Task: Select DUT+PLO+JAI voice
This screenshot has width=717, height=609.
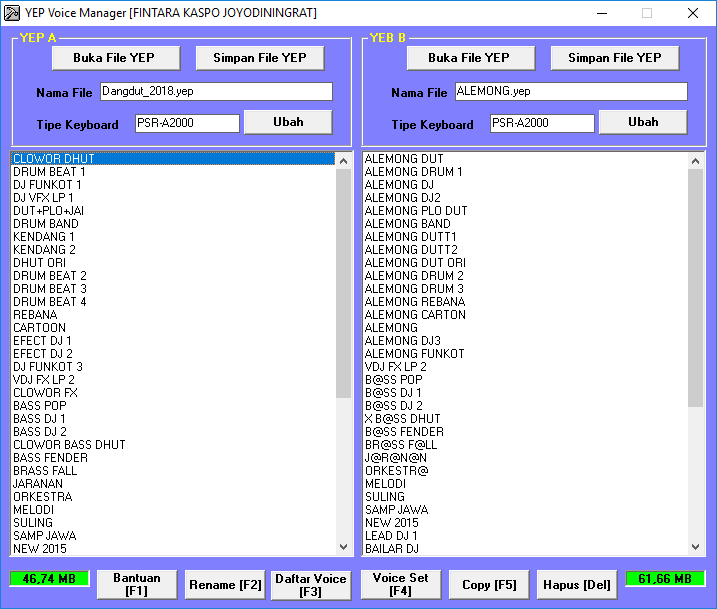Action: tap(172, 211)
